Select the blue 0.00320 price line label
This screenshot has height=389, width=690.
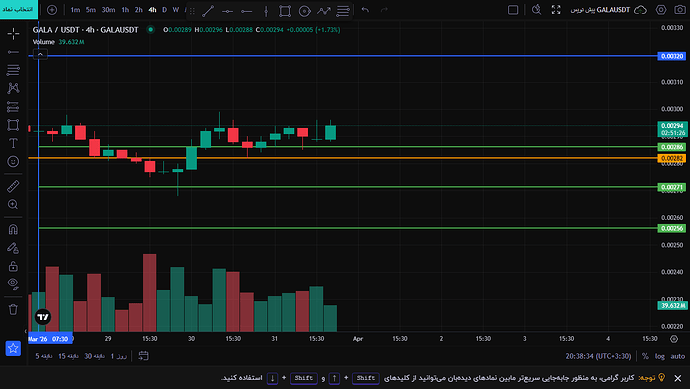click(x=672, y=56)
